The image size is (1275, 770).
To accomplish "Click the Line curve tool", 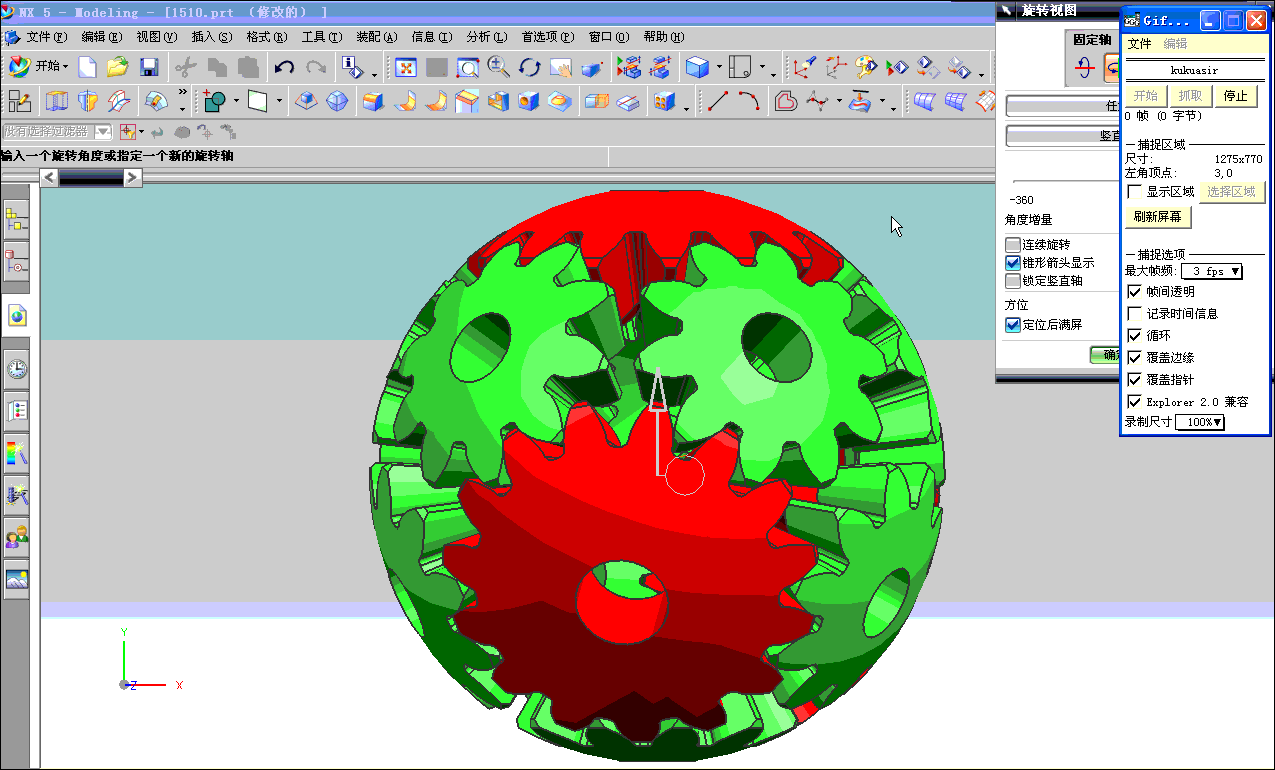I will (718, 101).
